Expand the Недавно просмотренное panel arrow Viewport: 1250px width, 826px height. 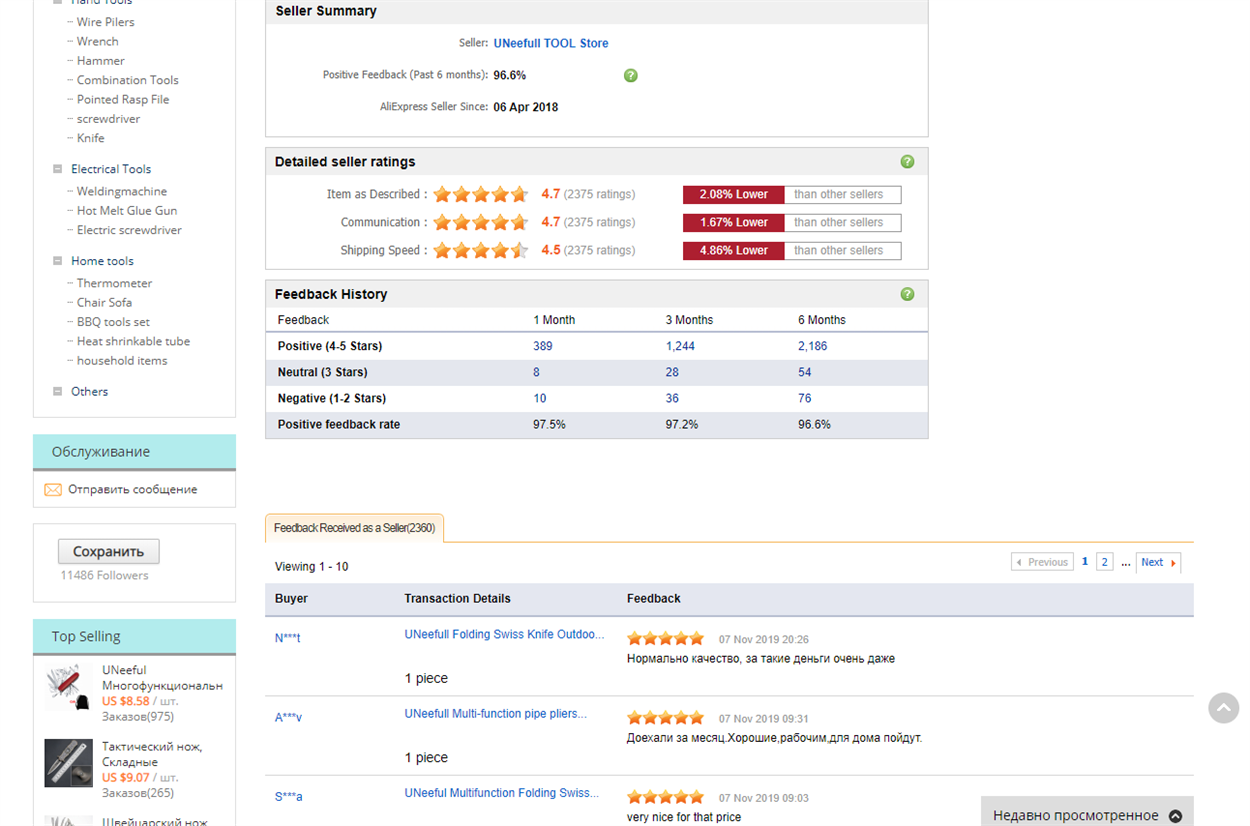pos(1175,815)
